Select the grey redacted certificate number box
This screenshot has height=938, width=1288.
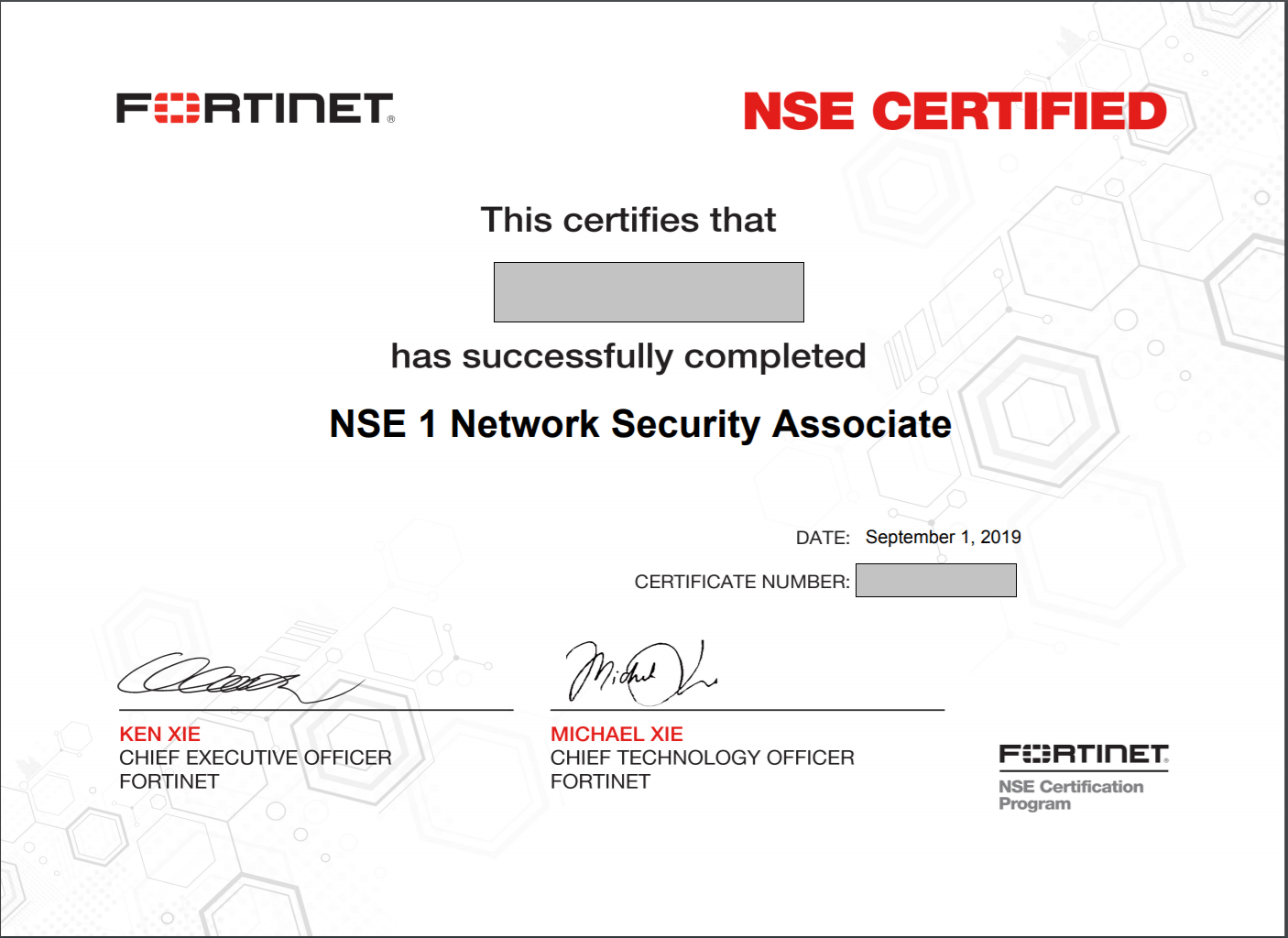pos(935,581)
